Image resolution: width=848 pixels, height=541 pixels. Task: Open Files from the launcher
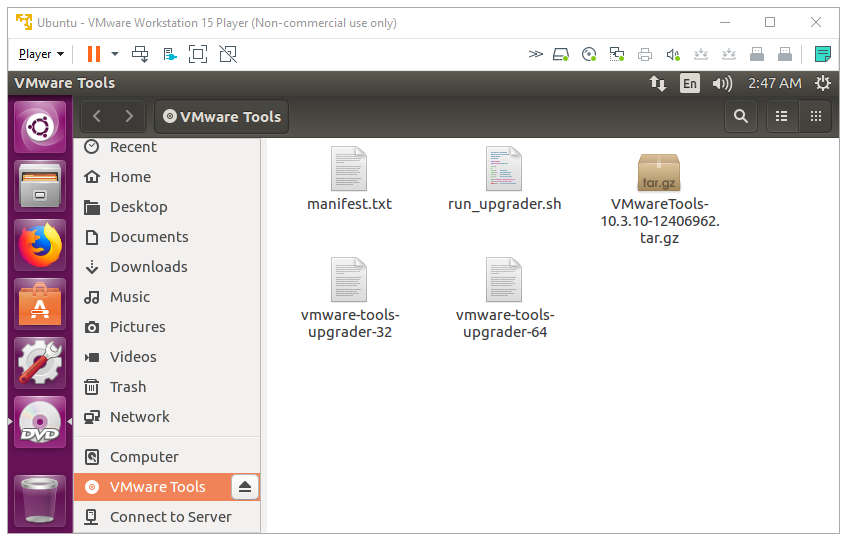click(x=40, y=186)
